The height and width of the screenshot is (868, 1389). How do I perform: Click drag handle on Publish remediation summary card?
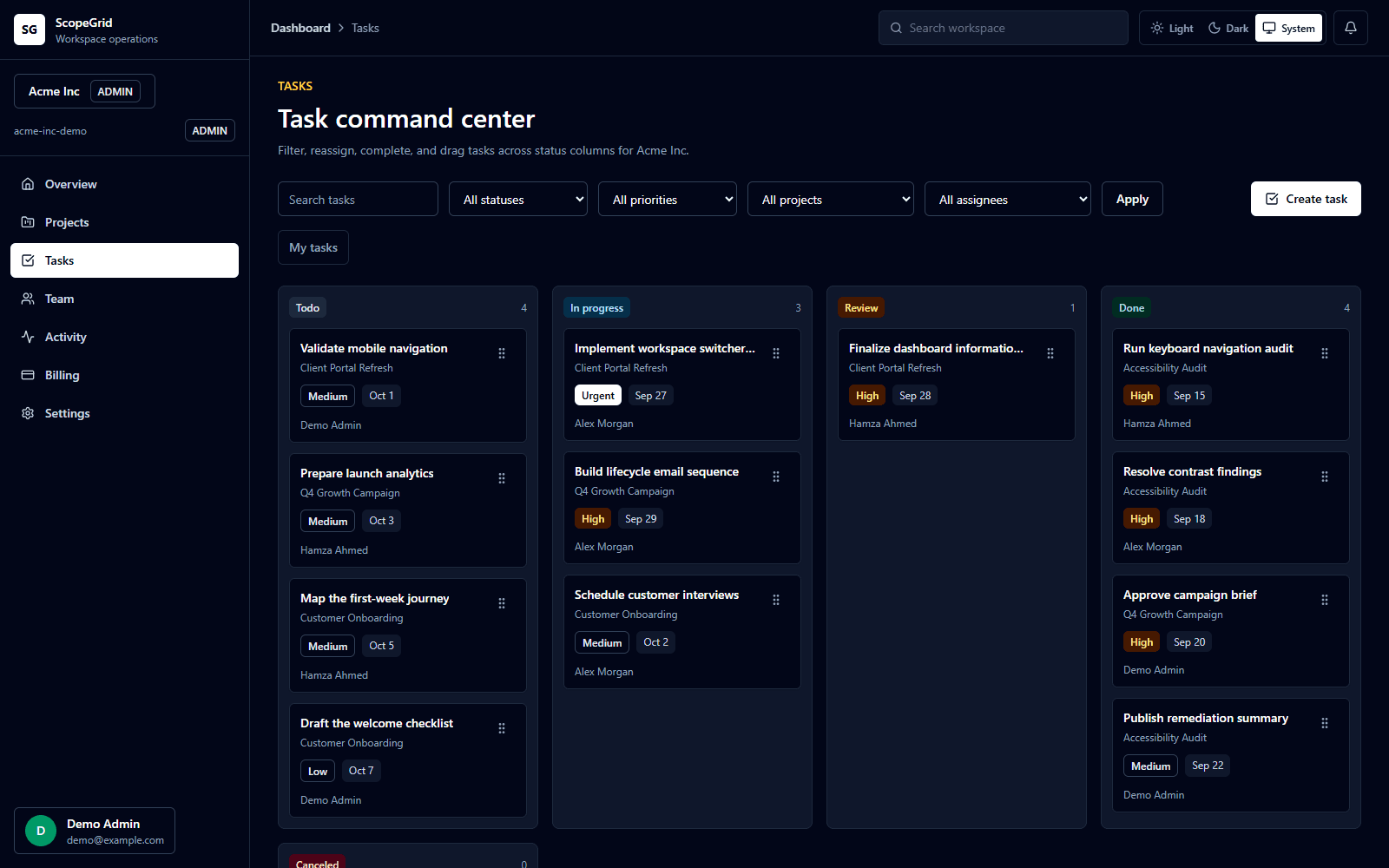(1325, 723)
